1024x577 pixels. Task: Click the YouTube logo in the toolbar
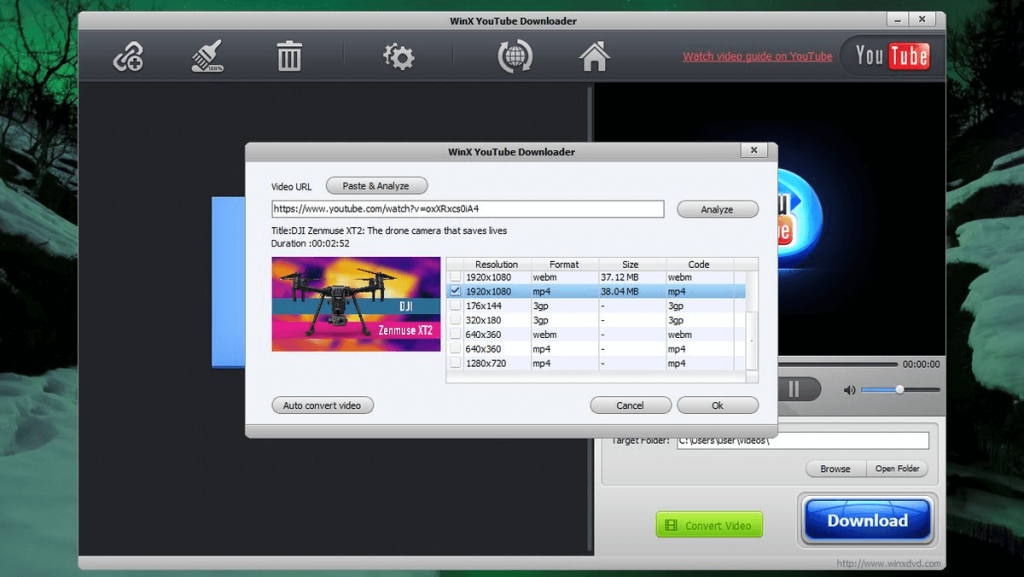(889, 56)
